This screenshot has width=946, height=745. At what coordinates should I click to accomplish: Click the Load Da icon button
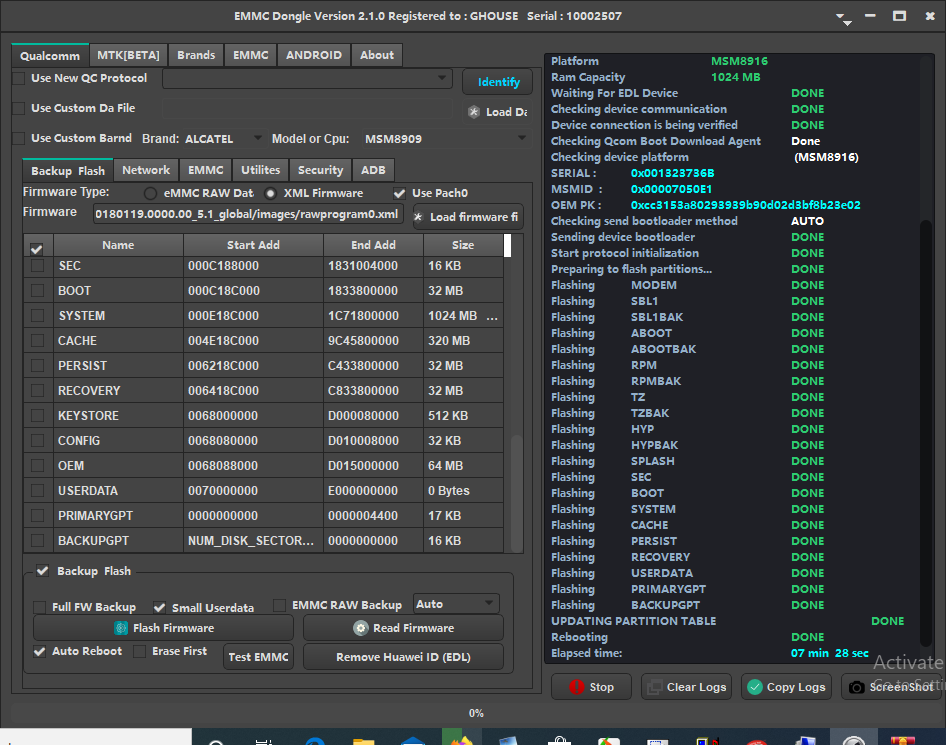(474, 112)
